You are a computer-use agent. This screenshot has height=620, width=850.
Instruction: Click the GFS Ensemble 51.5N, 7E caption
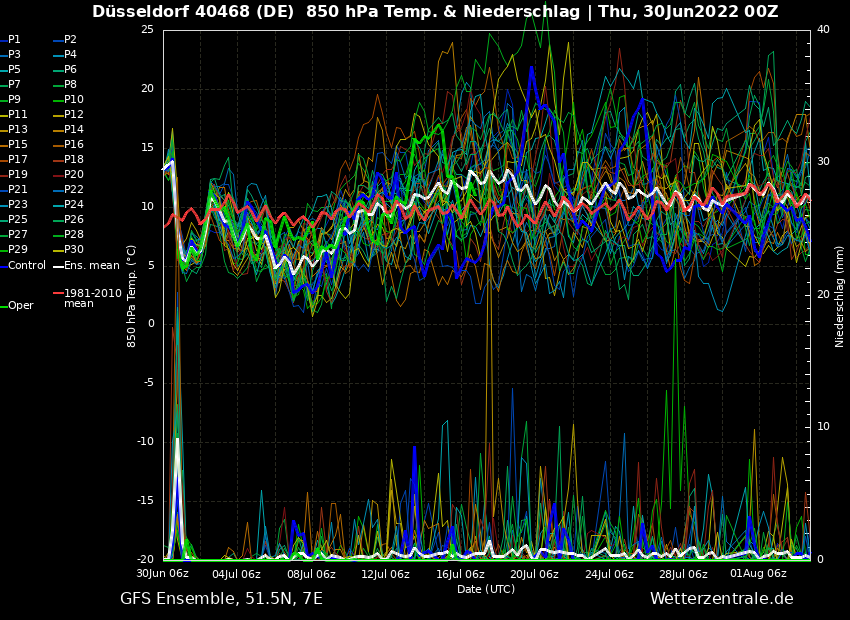pos(221,599)
